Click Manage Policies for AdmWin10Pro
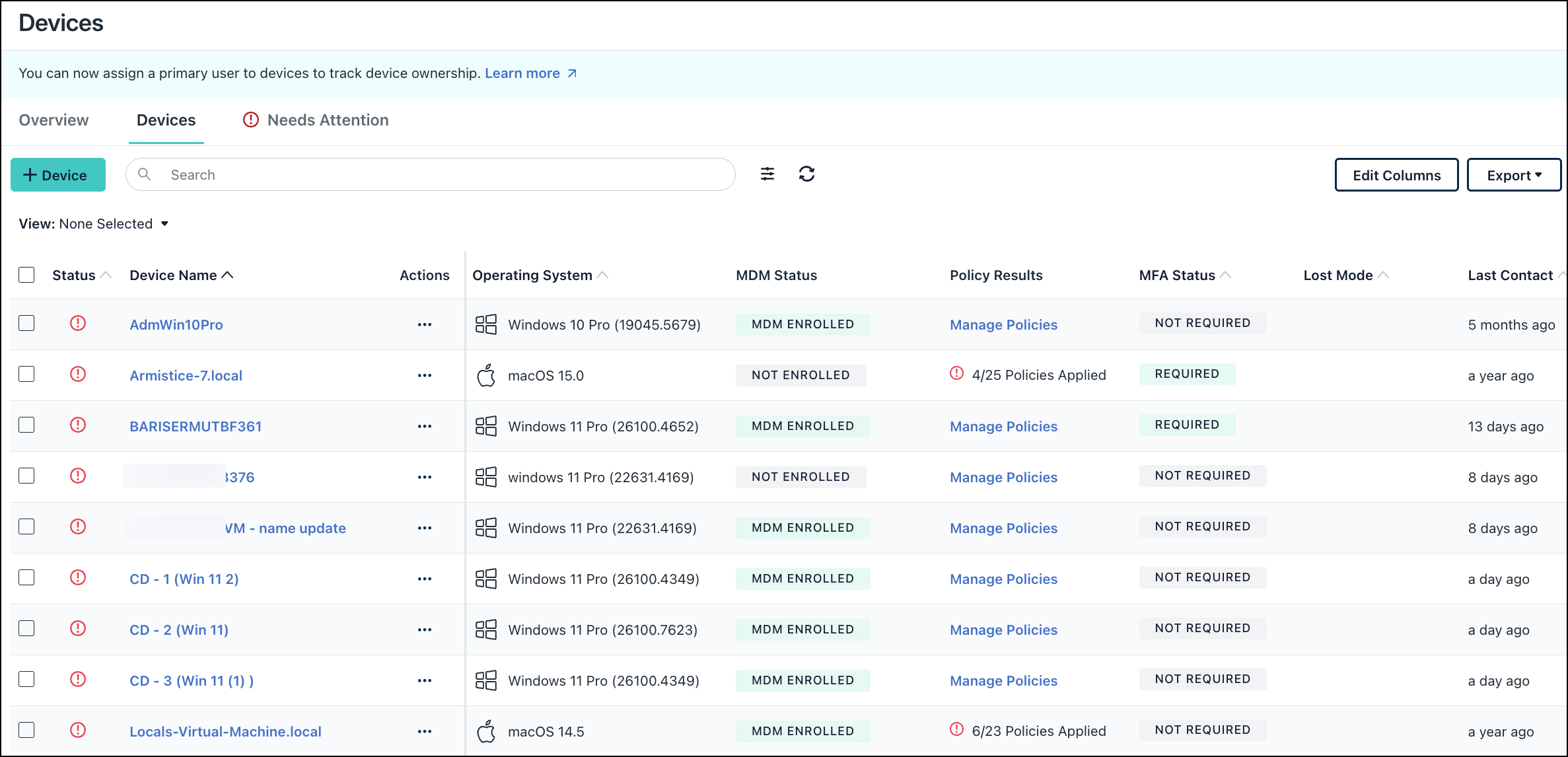The height and width of the screenshot is (757, 1568). click(x=1003, y=324)
